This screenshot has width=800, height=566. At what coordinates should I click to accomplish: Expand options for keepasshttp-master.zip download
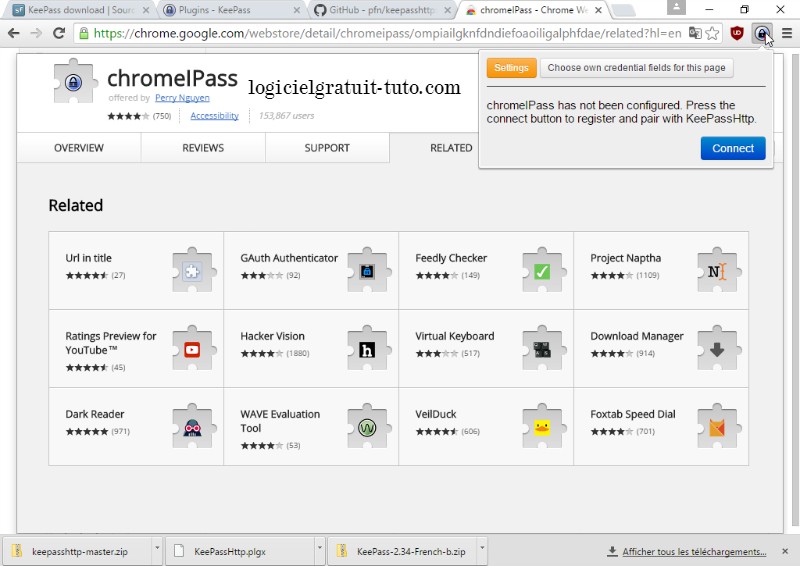pos(156,550)
